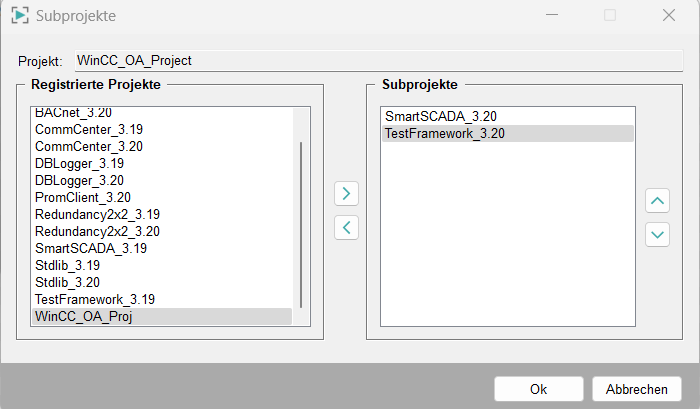
Task: Click the Projekt name field
Action: [379, 60]
